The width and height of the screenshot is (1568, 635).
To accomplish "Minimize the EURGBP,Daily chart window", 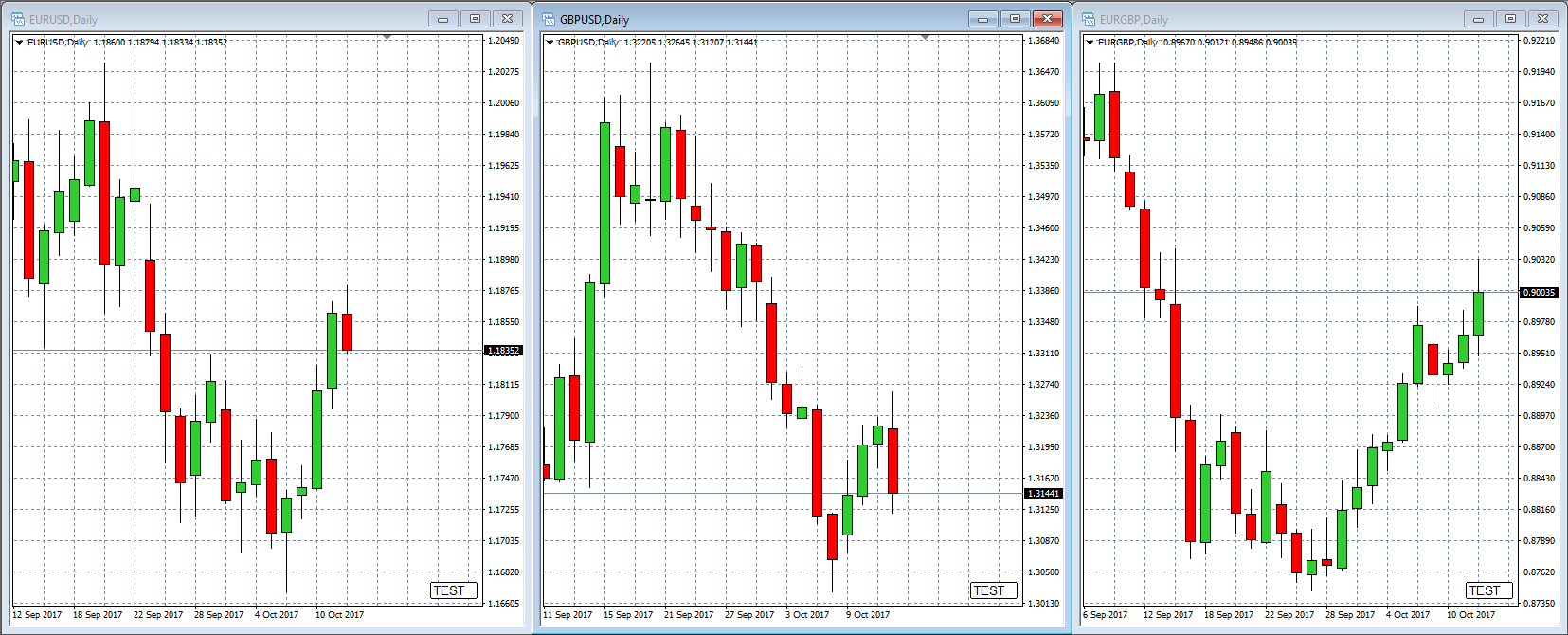I will tap(1479, 19).
